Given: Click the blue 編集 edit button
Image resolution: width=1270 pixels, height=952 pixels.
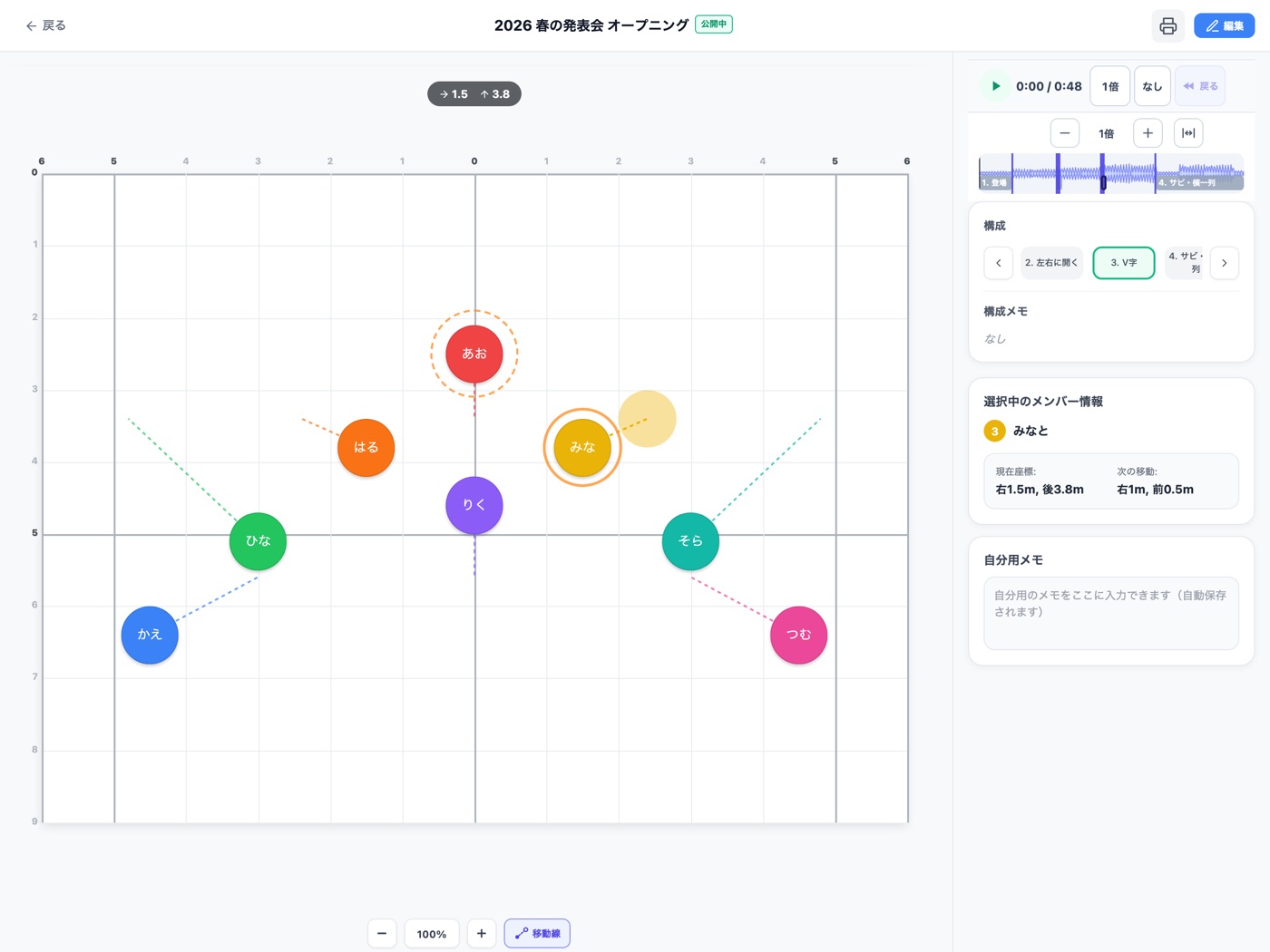Looking at the screenshot, I should 1224,25.
